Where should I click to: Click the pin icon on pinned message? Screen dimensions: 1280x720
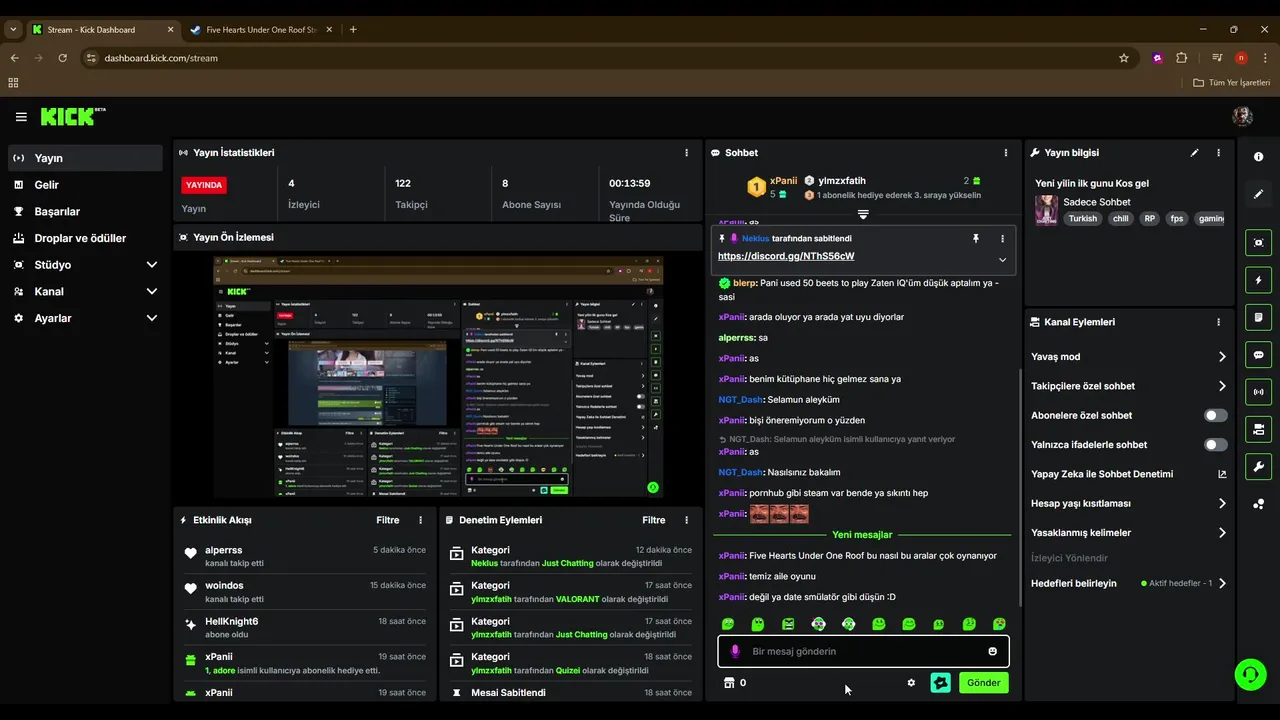976,239
